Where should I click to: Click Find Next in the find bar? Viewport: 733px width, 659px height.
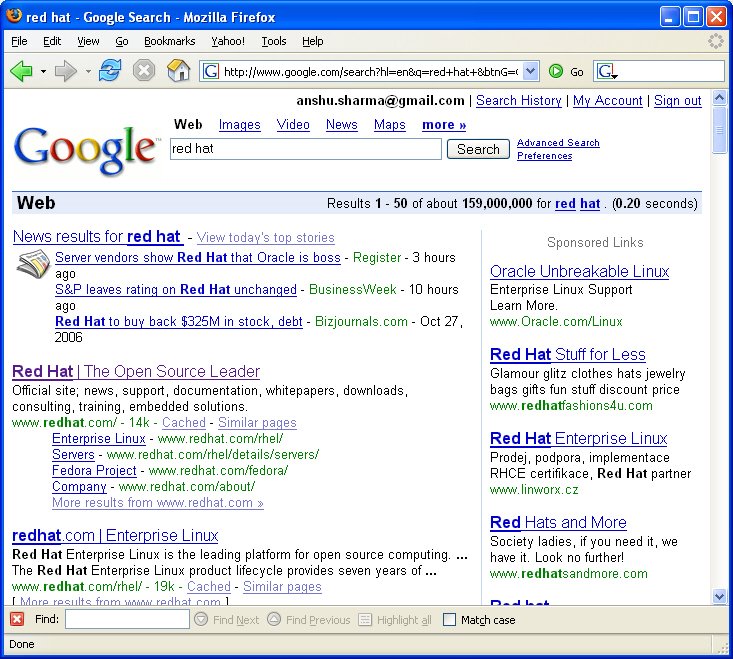(227, 620)
